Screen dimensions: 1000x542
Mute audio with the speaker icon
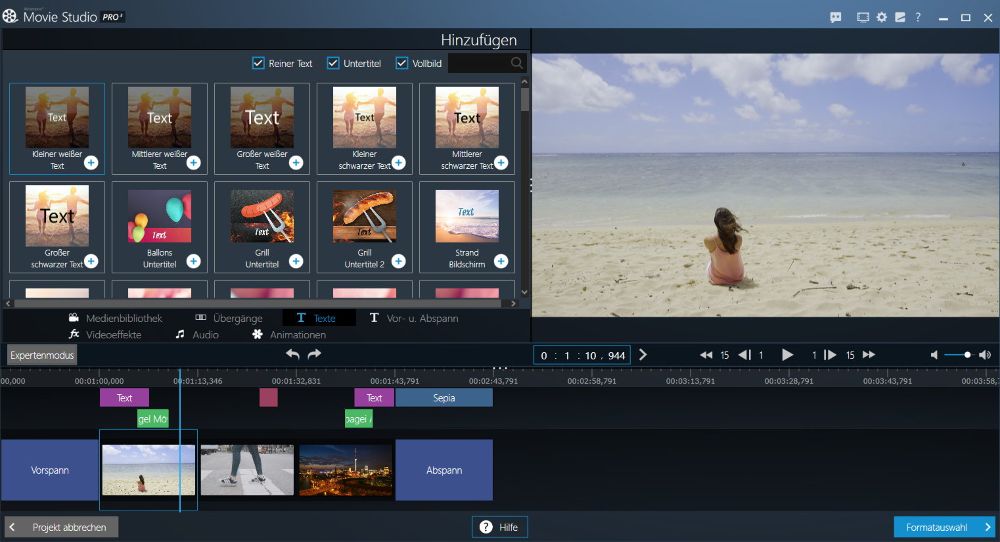coord(934,355)
